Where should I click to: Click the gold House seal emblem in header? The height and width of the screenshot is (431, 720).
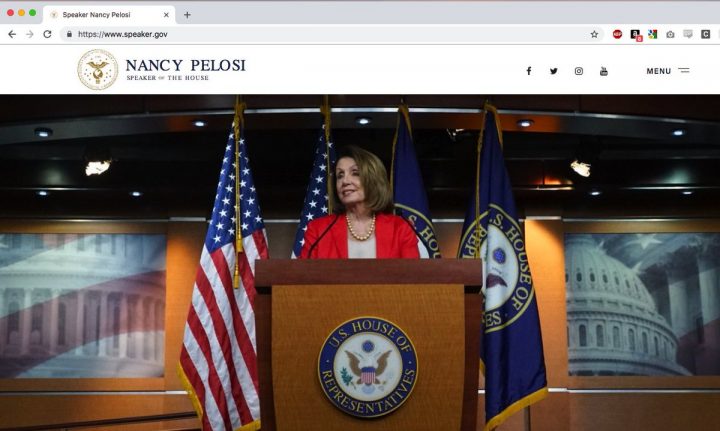coord(97,70)
